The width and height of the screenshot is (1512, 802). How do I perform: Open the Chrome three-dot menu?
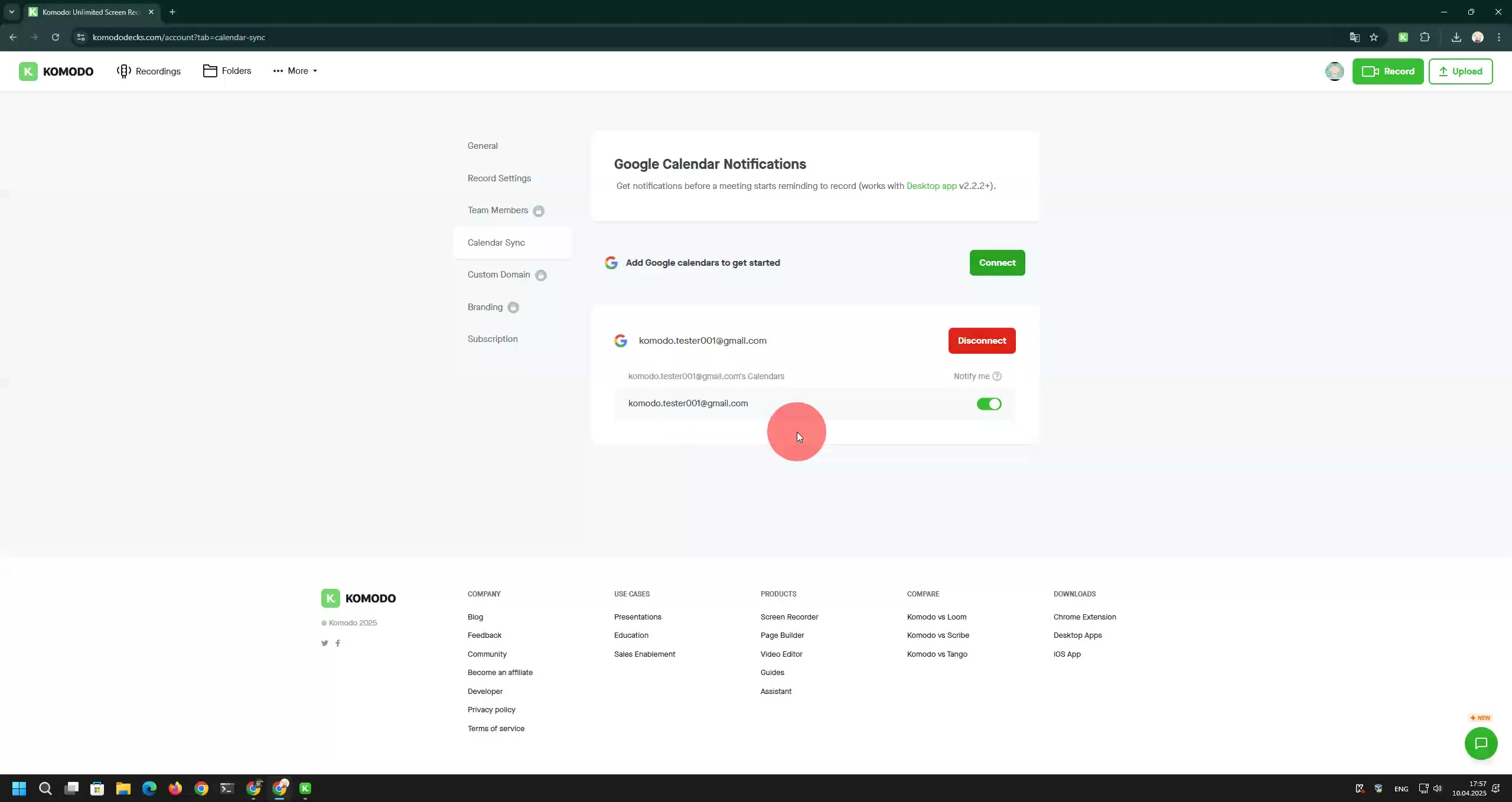click(x=1499, y=37)
